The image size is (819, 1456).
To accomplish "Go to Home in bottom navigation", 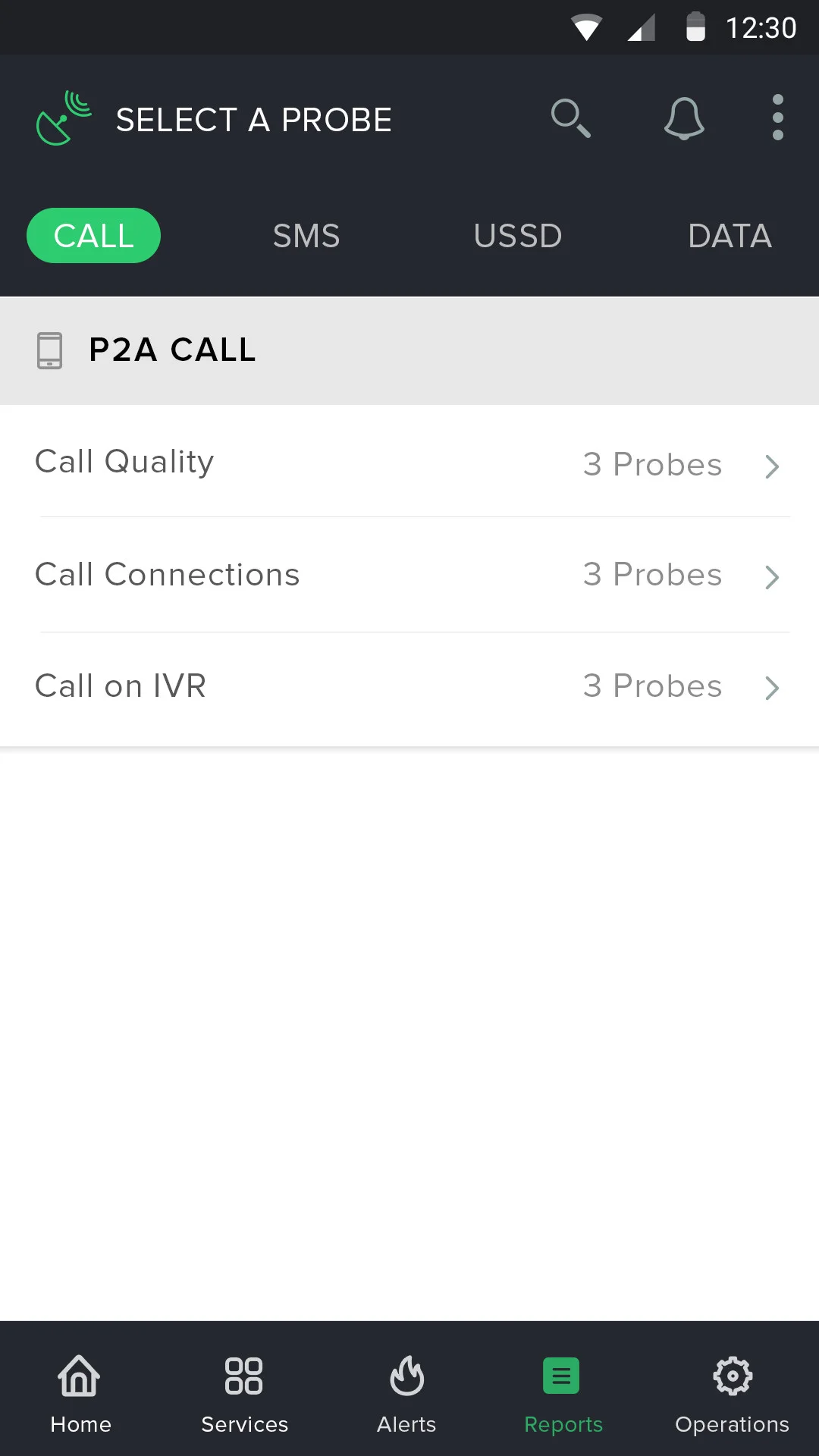I will (x=80, y=1395).
